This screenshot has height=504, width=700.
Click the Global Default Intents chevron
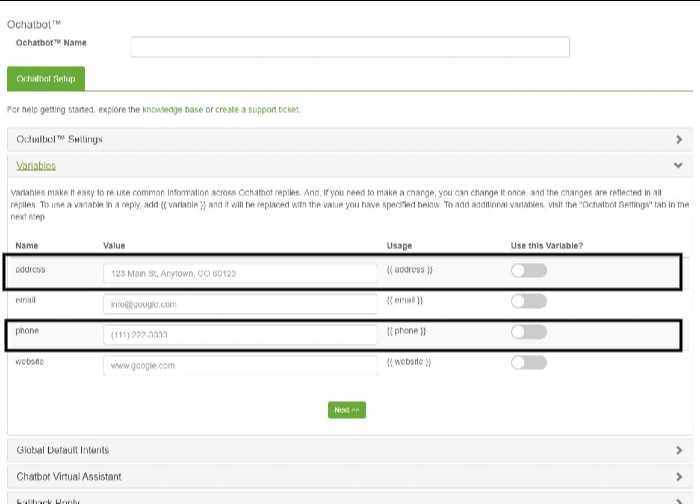tap(679, 450)
